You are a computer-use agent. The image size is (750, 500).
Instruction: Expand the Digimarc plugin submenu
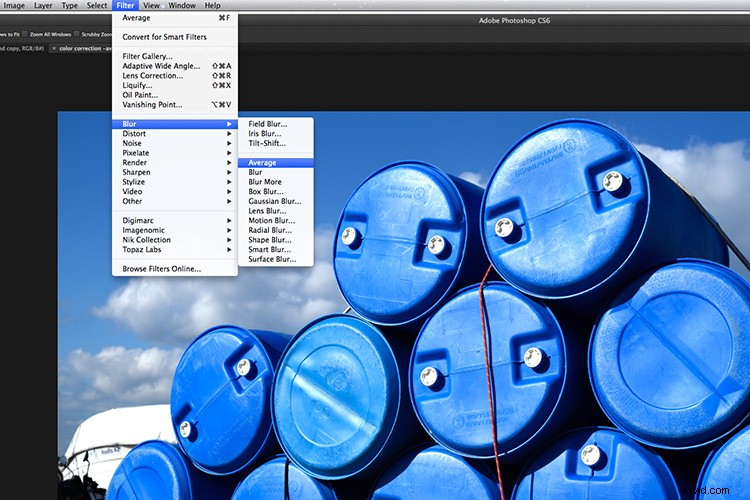pyautogui.click(x=175, y=220)
